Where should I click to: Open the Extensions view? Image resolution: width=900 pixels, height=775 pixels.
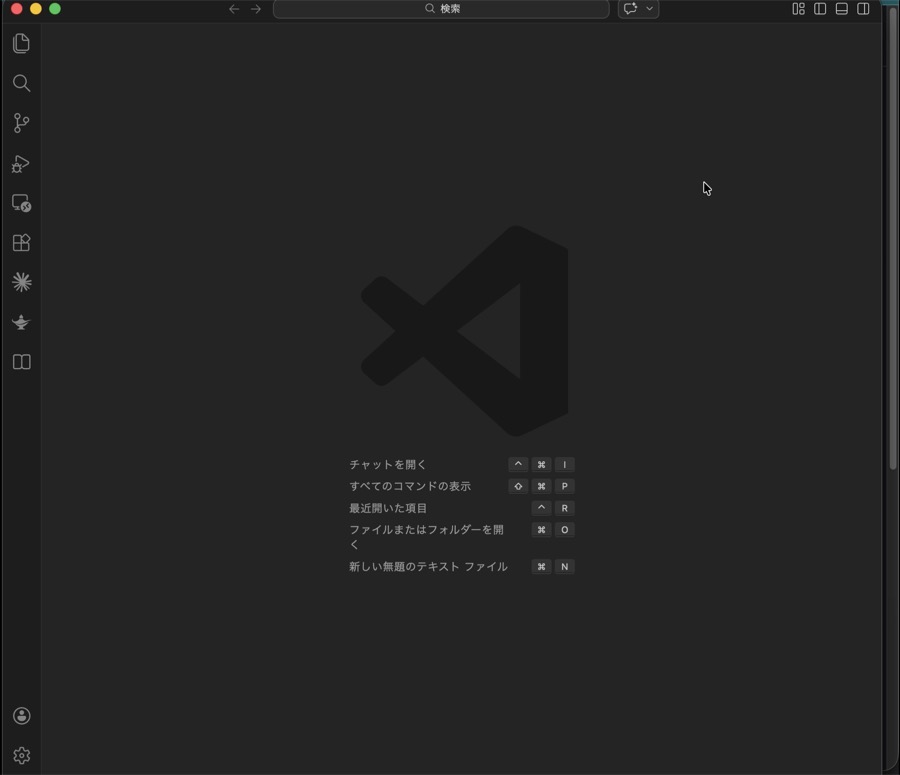pyautogui.click(x=21, y=243)
